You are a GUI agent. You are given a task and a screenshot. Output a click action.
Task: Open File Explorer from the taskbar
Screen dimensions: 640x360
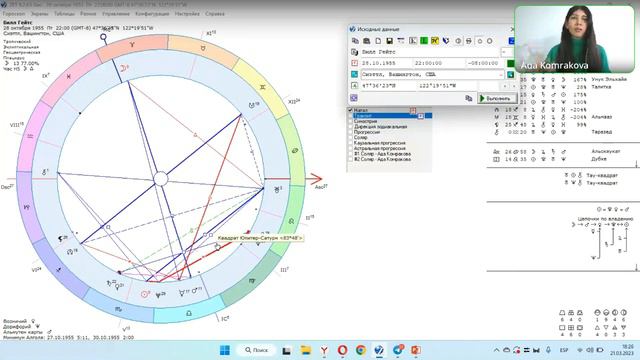click(305, 350)
